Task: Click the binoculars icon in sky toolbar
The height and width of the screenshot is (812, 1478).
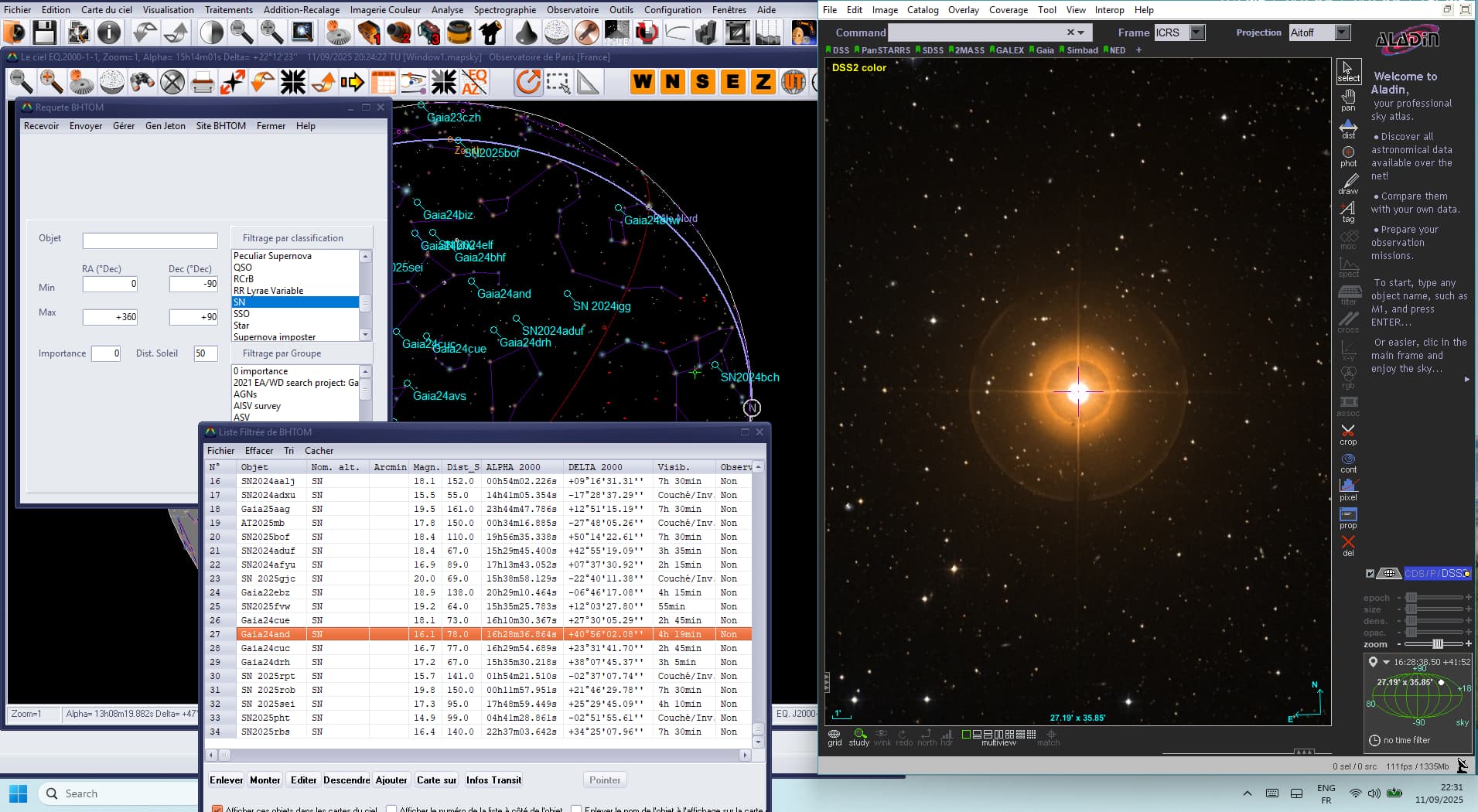Action: (142, 82)
